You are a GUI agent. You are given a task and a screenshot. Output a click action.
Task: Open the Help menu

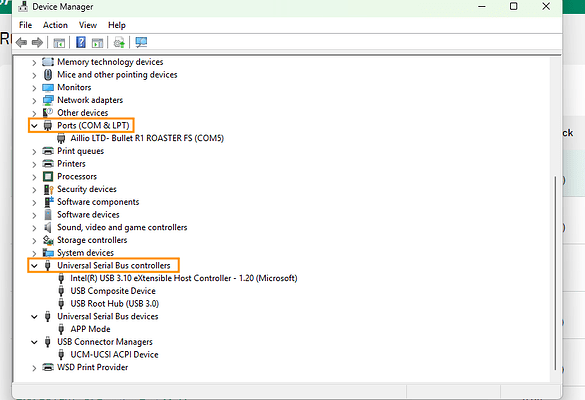pyautogui.click(x=117, y=25)
